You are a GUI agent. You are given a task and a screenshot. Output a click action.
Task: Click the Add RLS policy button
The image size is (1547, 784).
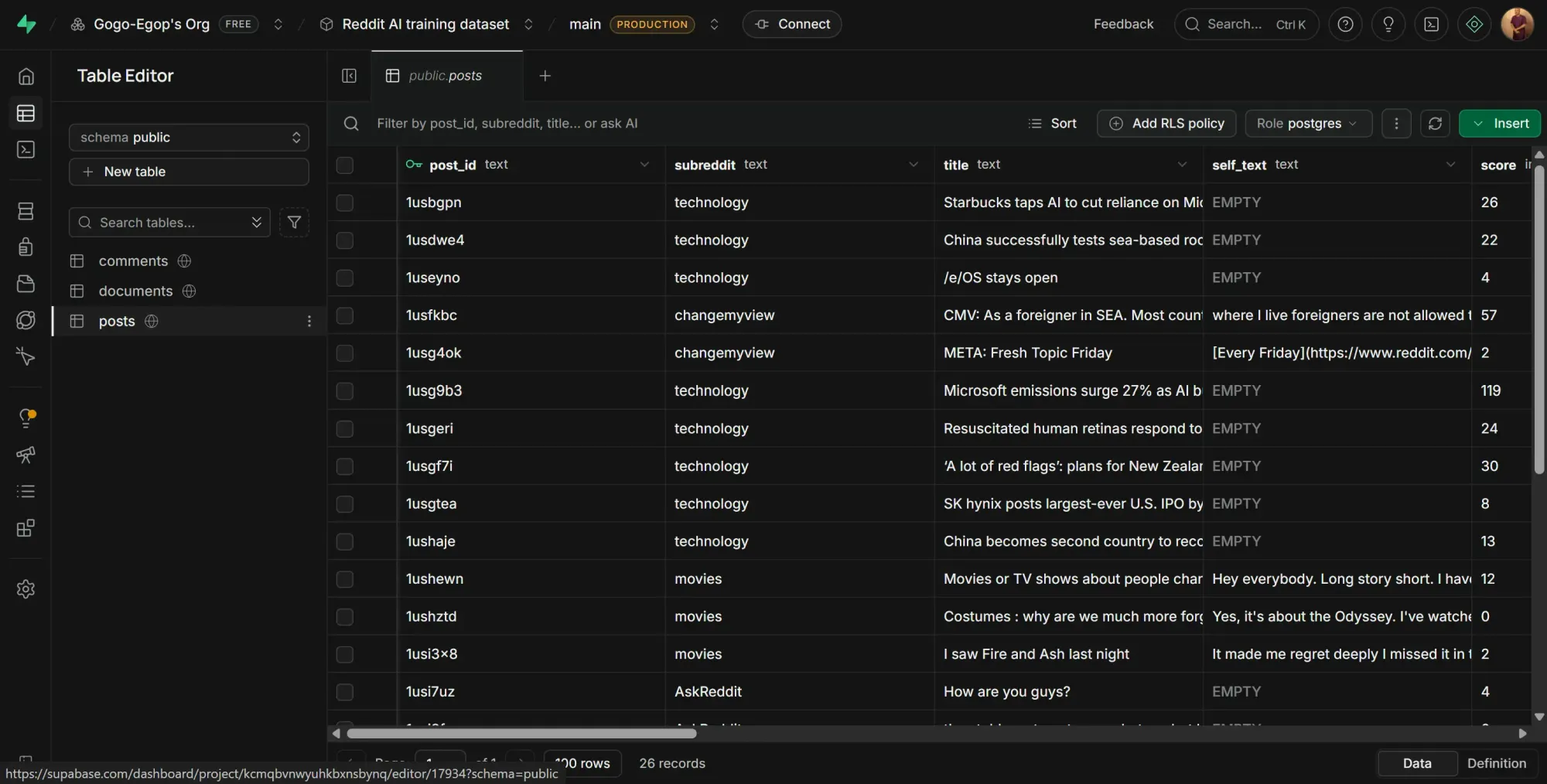point(1166,124)
